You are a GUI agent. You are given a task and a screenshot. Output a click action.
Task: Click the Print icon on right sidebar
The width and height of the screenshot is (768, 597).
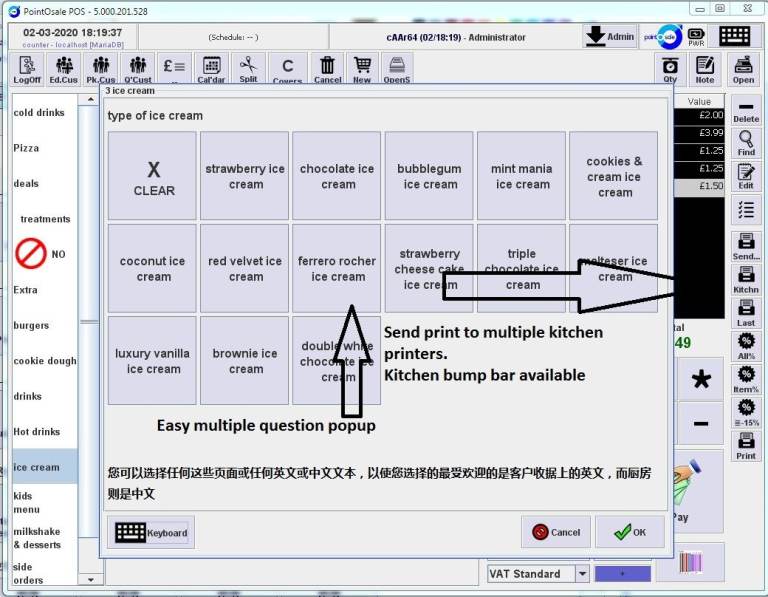[x=746, y=445]
